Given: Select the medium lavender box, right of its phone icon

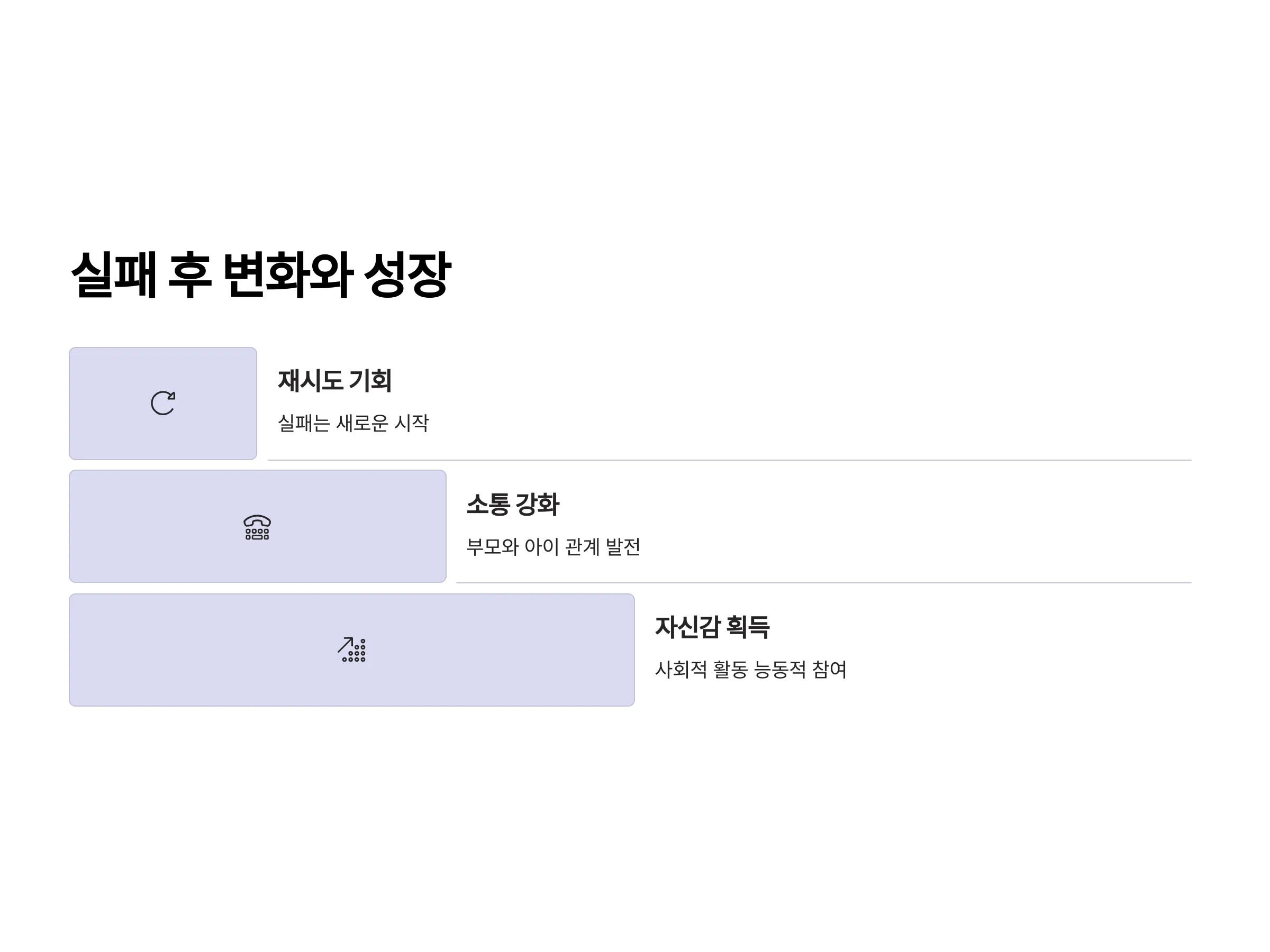Looking at the screenshot, I should [359, 526].
